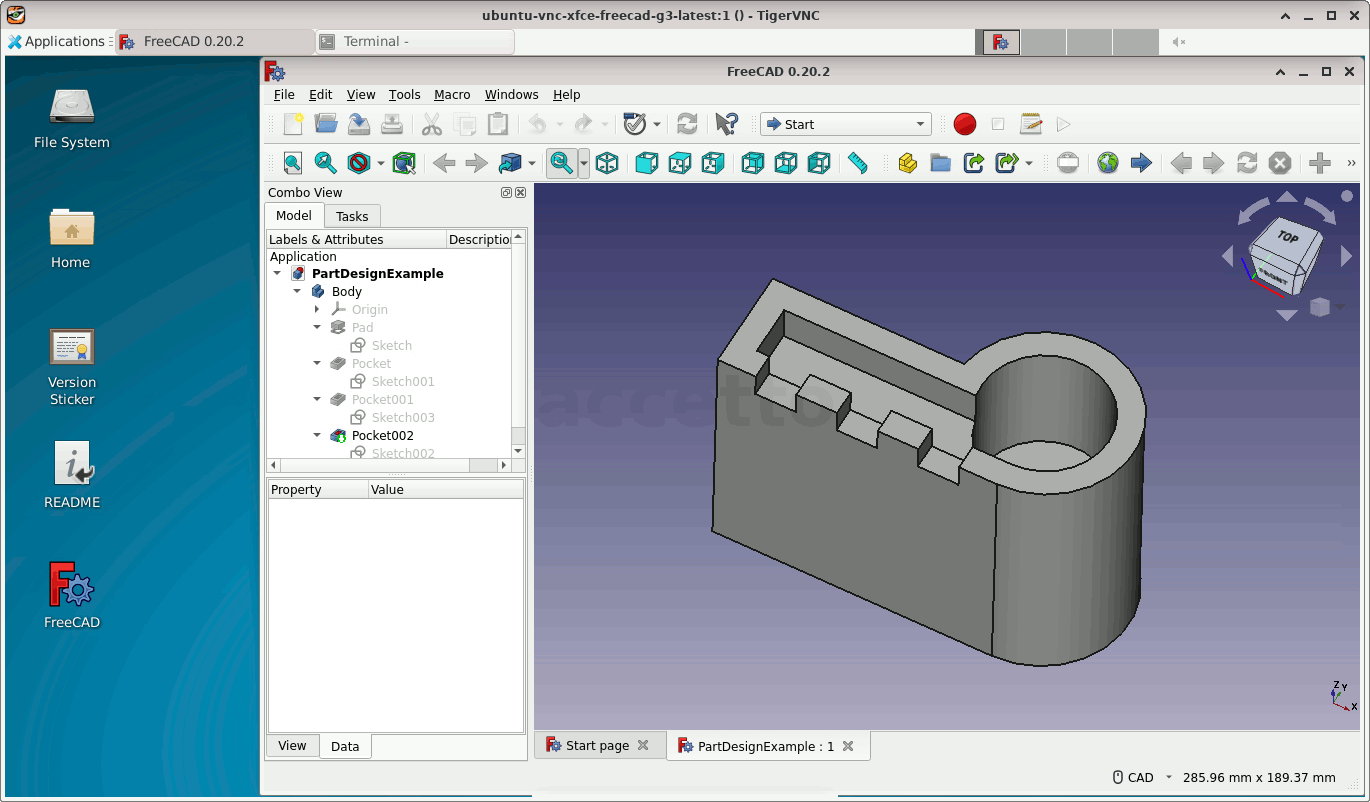The width and height of the screenshot is (1370, 802).
Task: Toggle floating of Combo View panel
Action: (x=506, y=192)
